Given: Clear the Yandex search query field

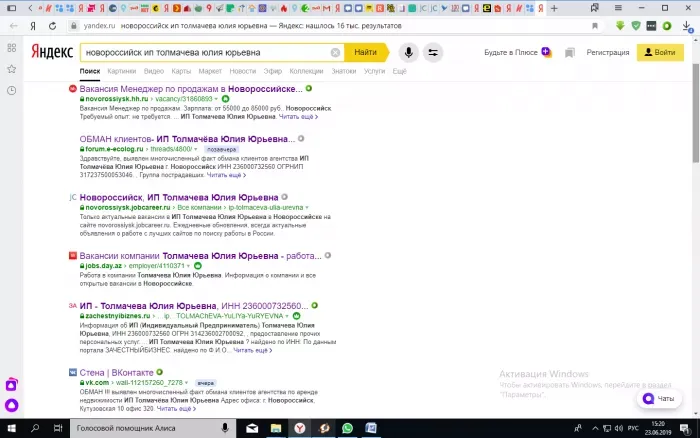Looking at the screenshot, I should pos(335,53).
